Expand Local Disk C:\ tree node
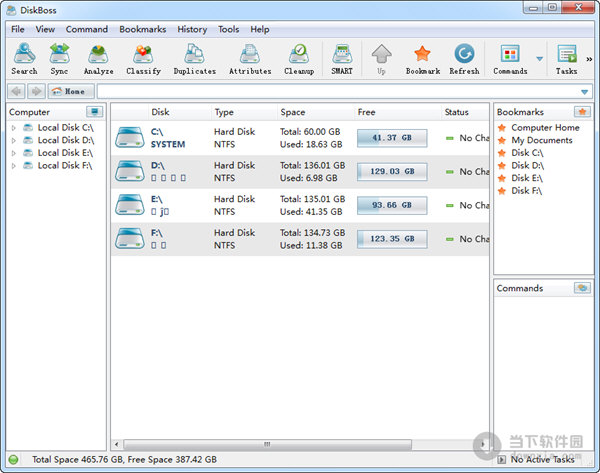The width and height of the screenshot is (600, 473). 13,128
